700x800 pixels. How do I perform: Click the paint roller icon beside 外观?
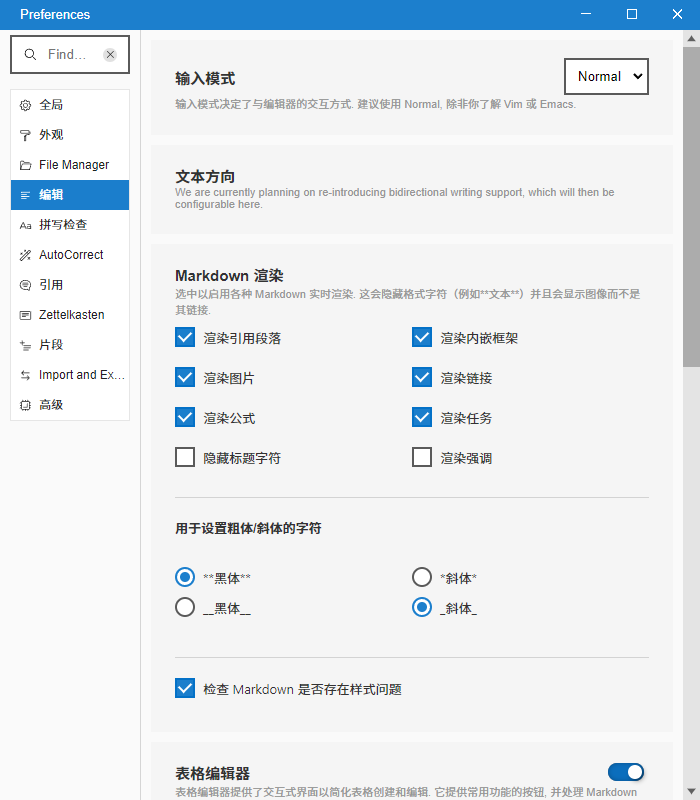click(x=25, y=135)
